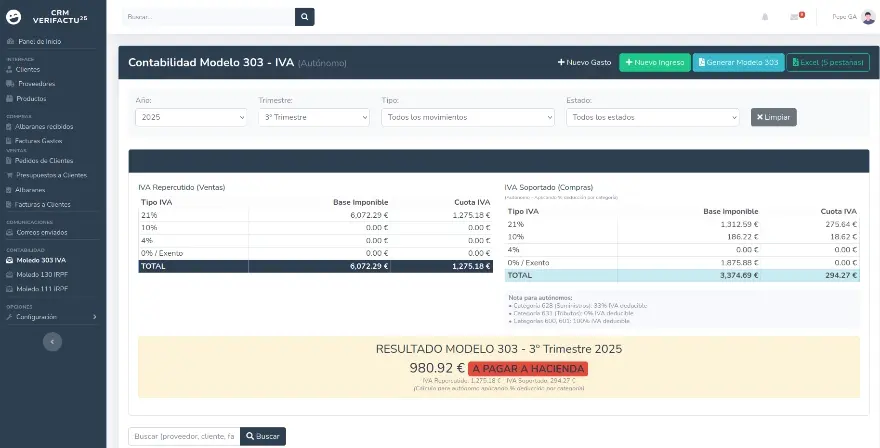
Task: Click the CRM Verifactu smiley logo
Action: pyautogui.click(x=13, y=17)
